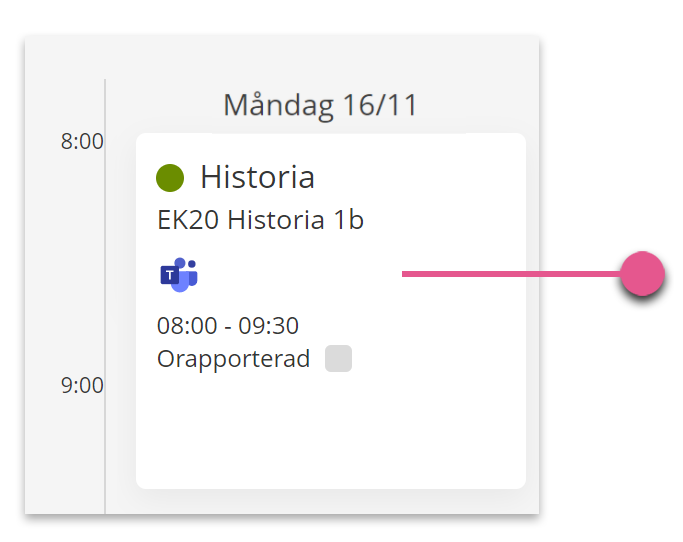The image size is (683, 542).
Task: Click the people figures in Teams logo
Action: (x=188, y=274)
